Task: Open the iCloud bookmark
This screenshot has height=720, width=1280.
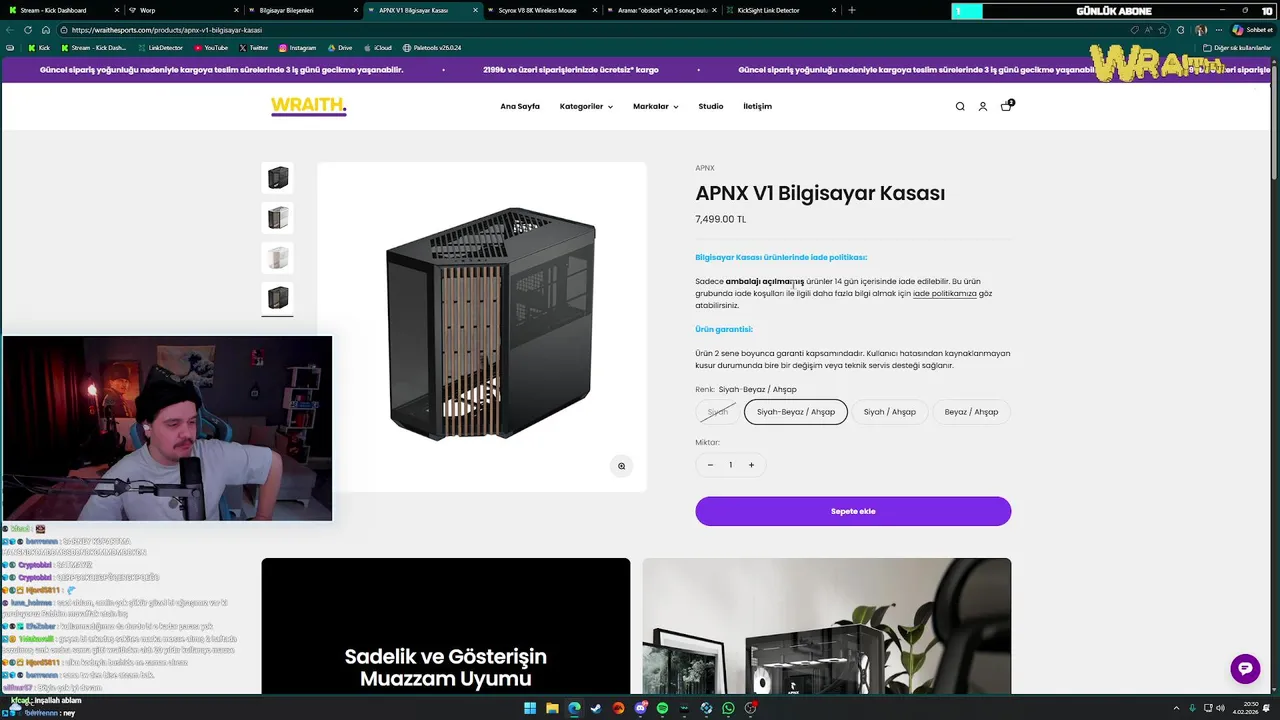Action: point(377,48)
